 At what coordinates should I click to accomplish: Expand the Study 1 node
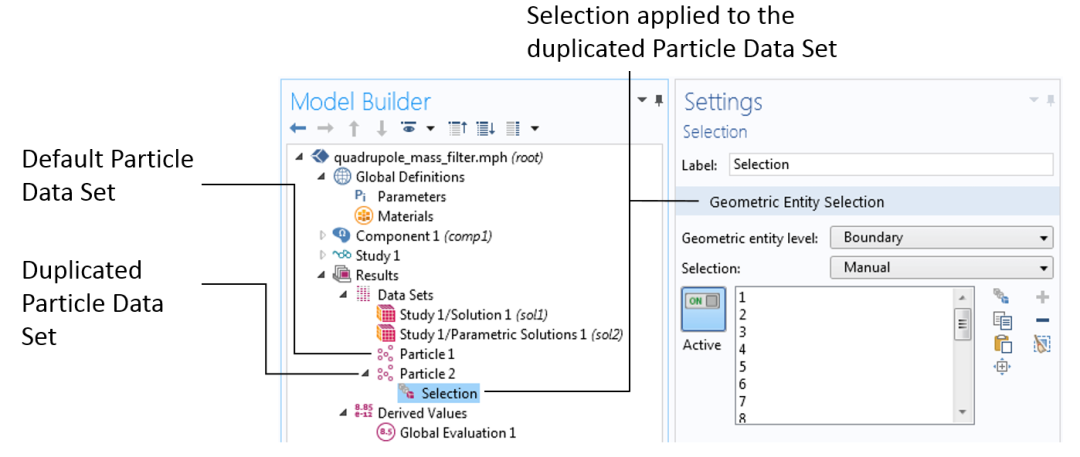pos(322,256)
